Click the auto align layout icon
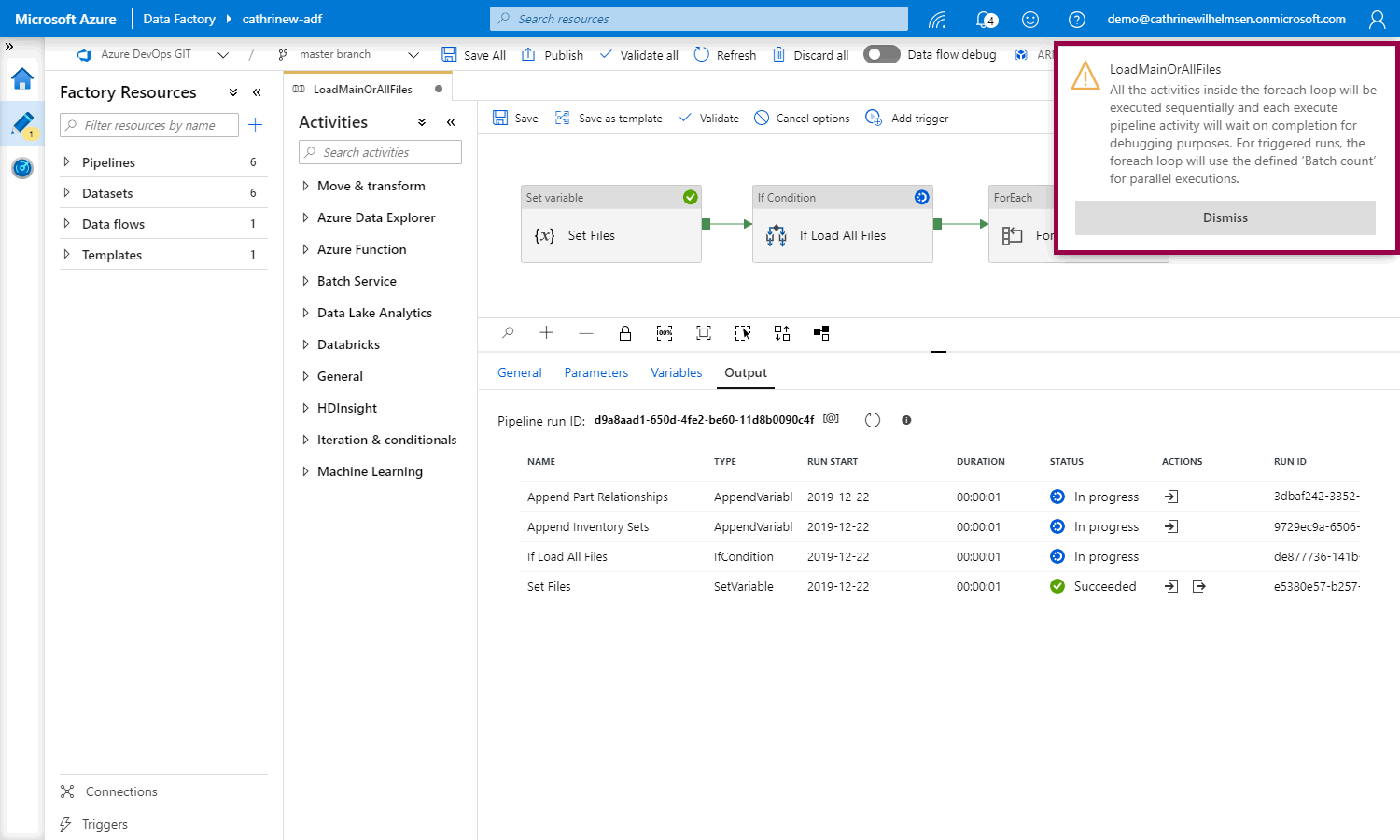 pos(782,333)
